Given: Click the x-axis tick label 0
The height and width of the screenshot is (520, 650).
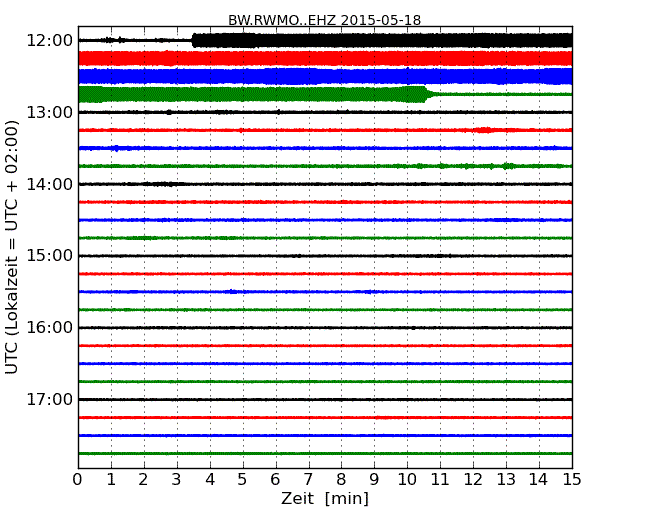Looking at the screenshot, I should [78, 480].
